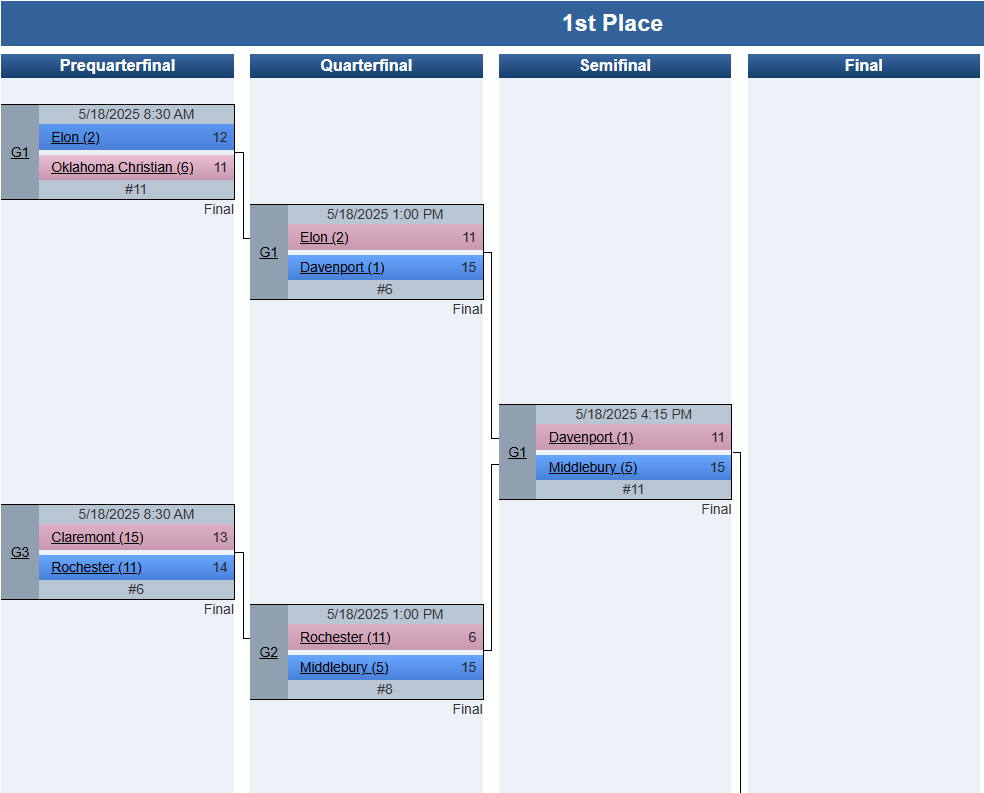
Task: Click Rochester (11) in the Quarterfinal game
Action: tap(345, 637)
